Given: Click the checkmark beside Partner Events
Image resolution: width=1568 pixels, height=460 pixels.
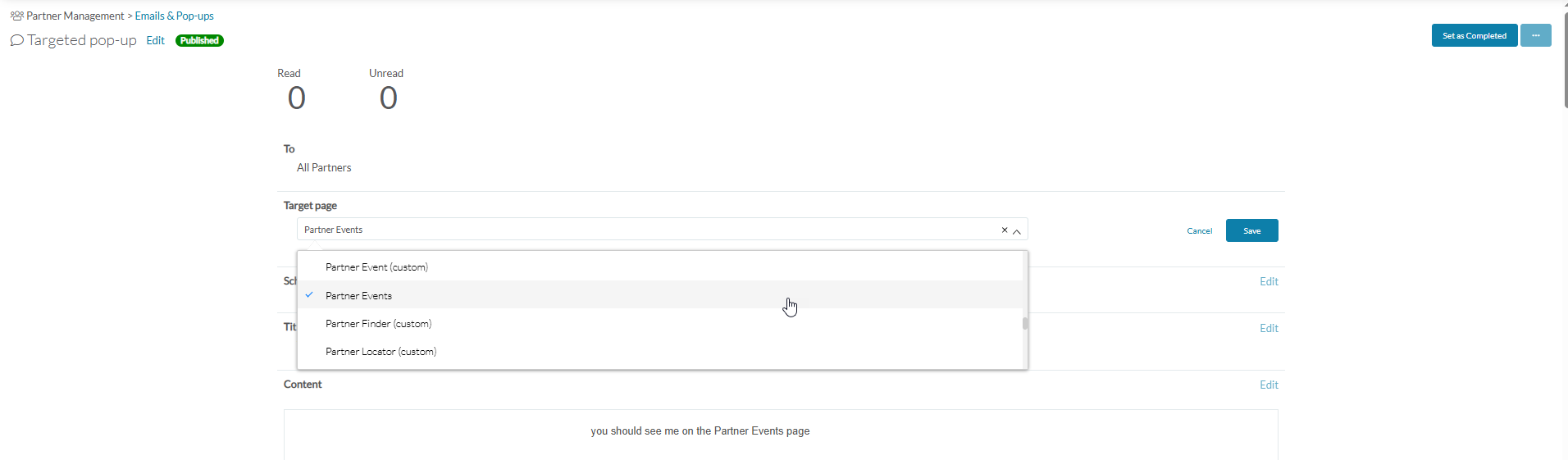Looking at the screenshot, I should (309, 294).
